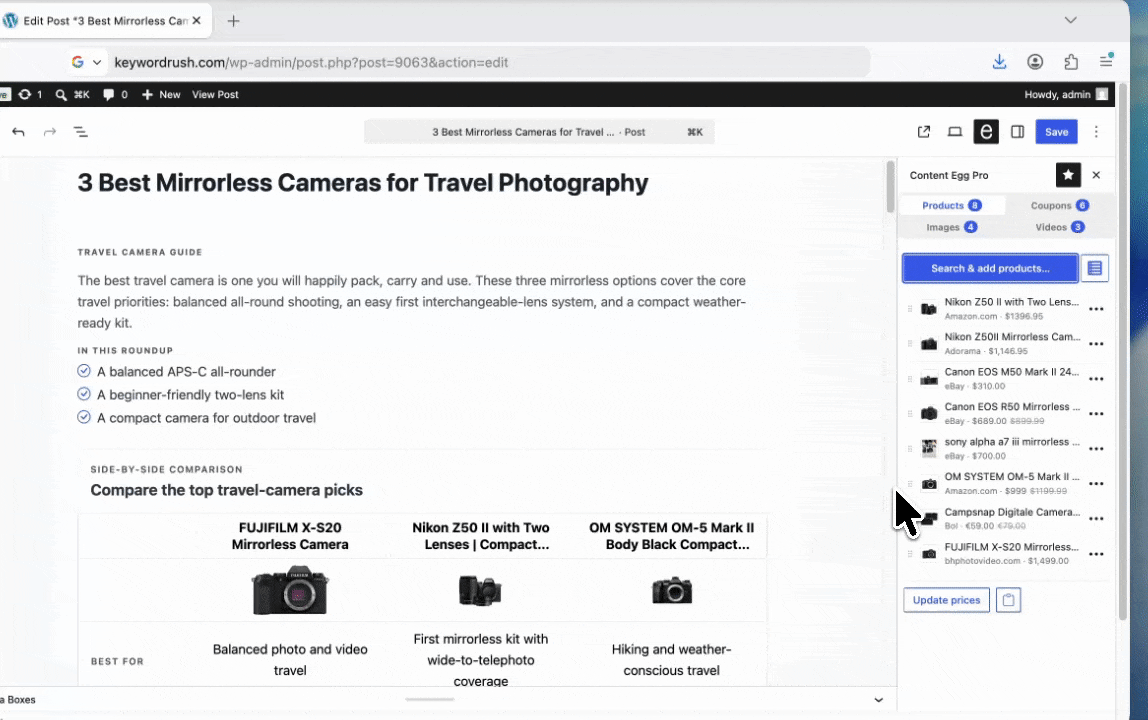Viewport: 1148px width, 720px height.
Task: Open the browser account profile icon
Action: (1035, 62)
